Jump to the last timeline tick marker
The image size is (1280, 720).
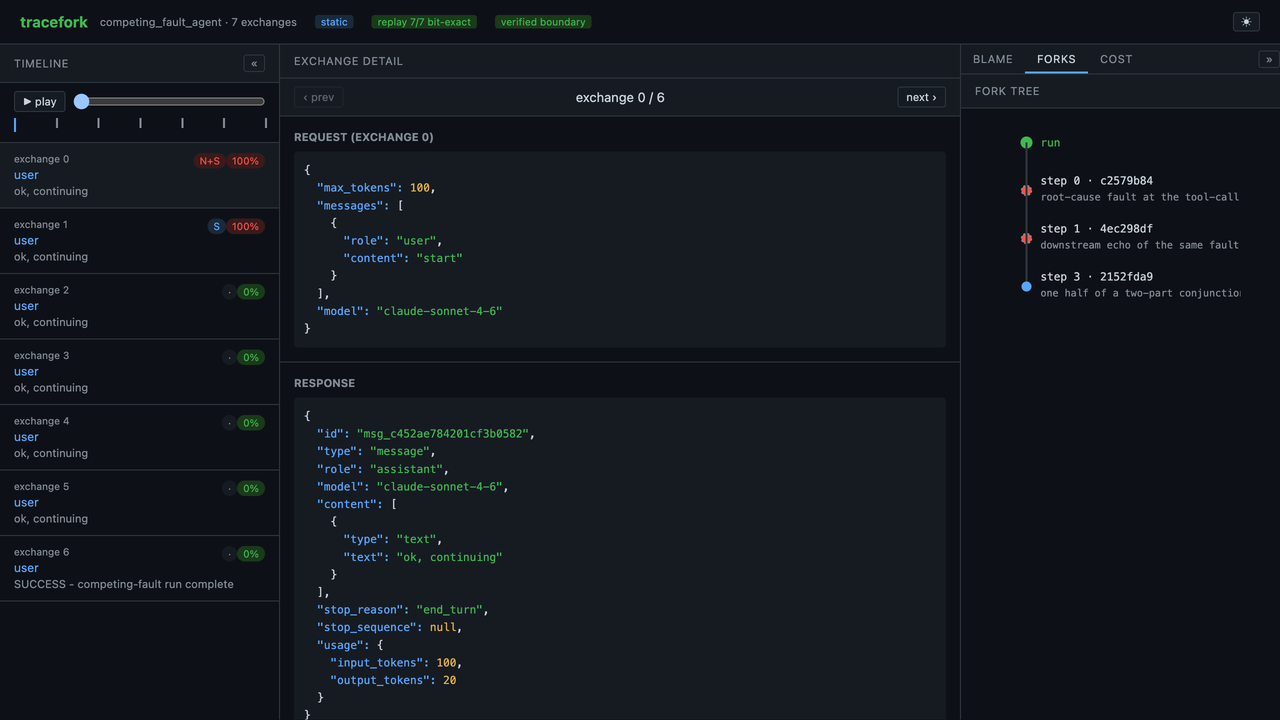coord(265,123)
